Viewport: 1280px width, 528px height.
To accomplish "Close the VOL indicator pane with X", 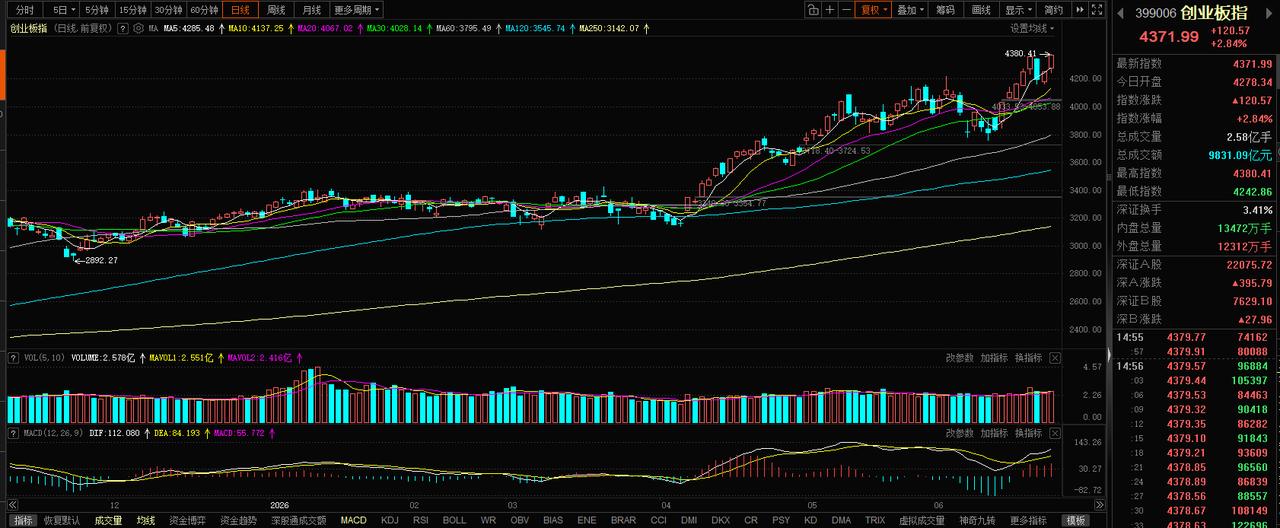I will 1055,357.
